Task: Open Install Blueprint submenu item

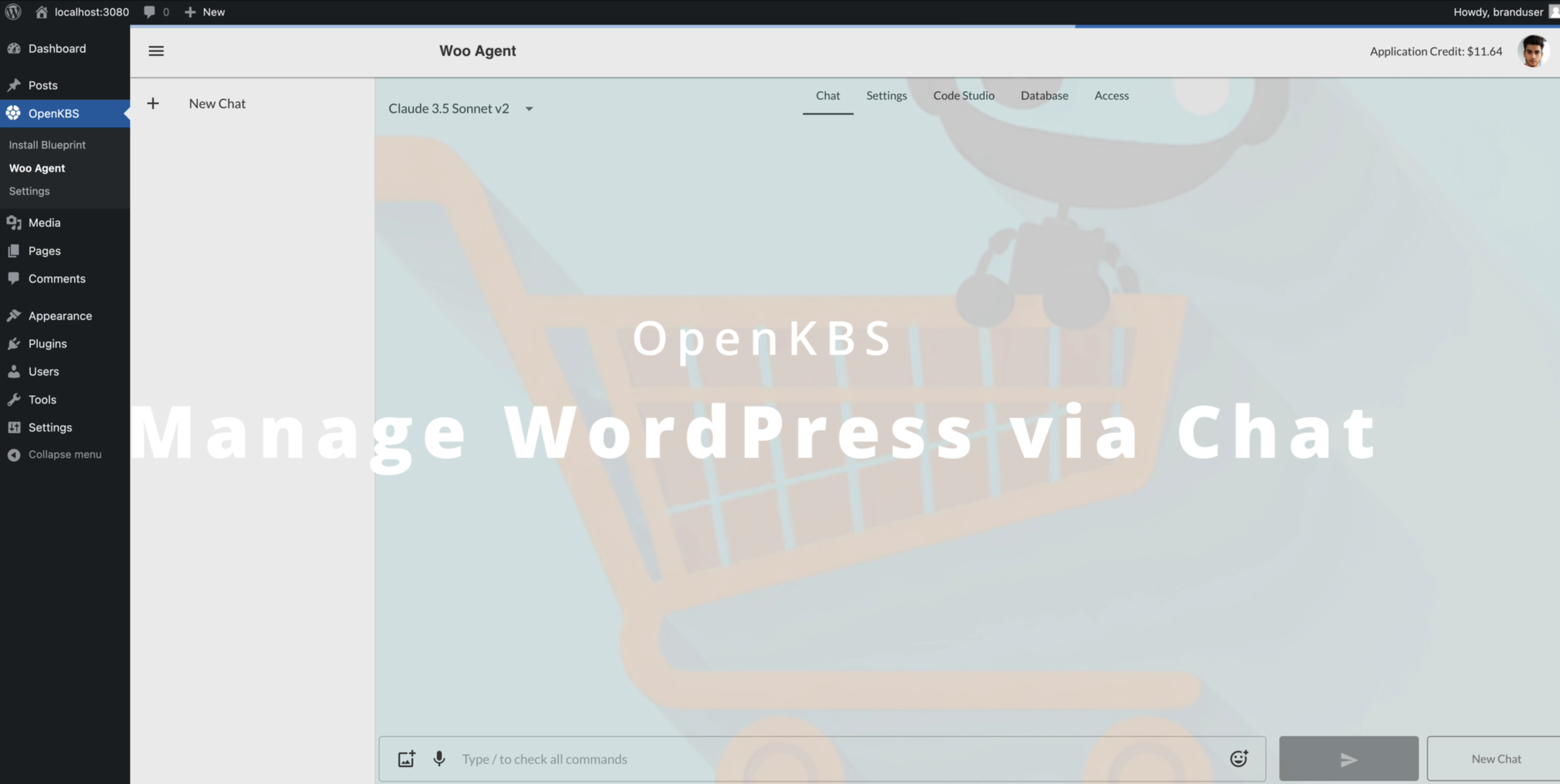Action: 47,145
